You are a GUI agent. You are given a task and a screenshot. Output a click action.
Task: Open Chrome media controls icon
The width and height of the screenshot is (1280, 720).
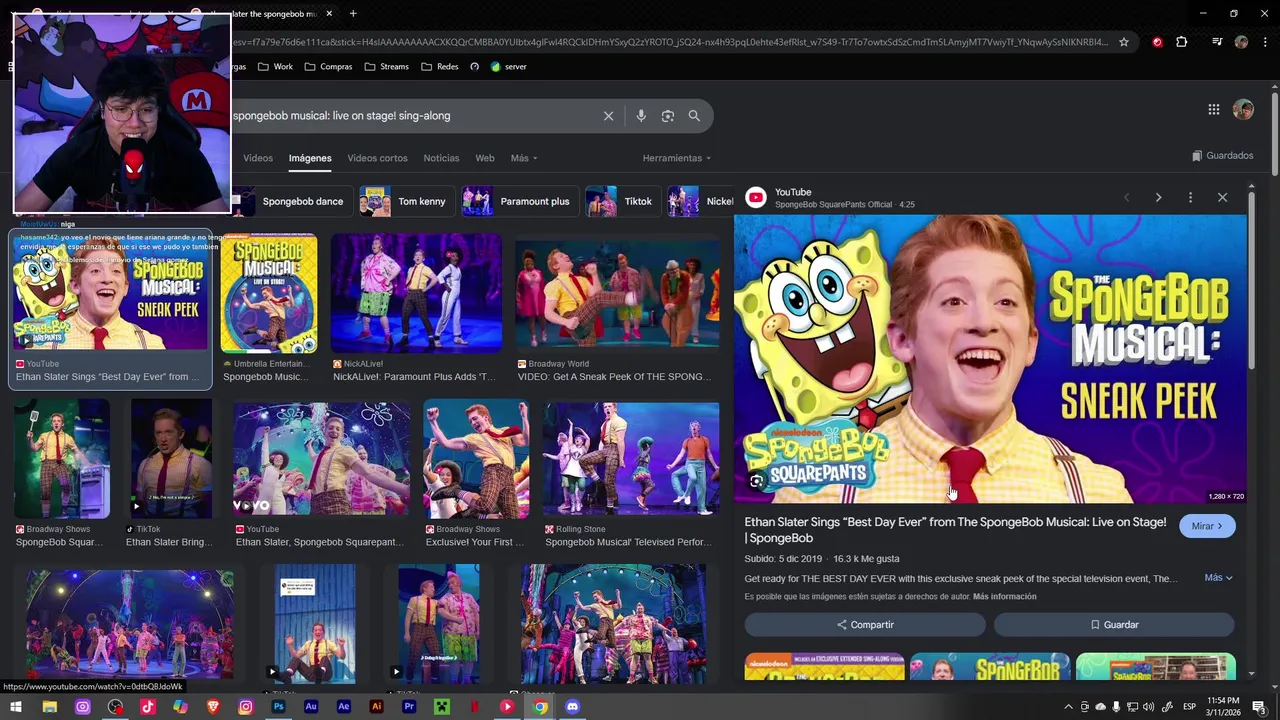(1217, 42)
